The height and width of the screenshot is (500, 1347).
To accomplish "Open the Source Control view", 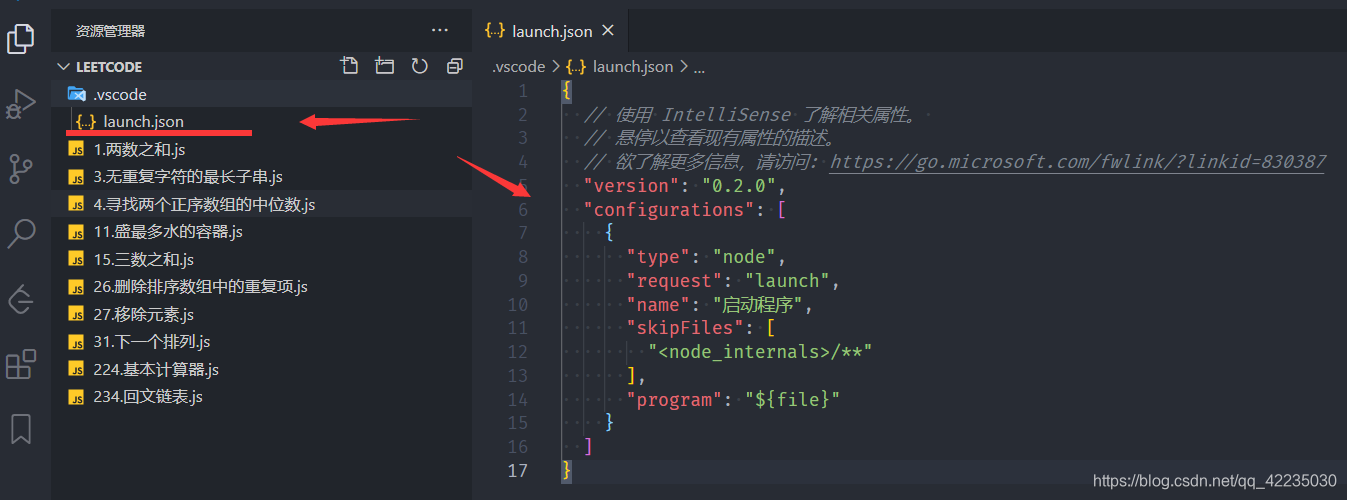I will (21, 169).
